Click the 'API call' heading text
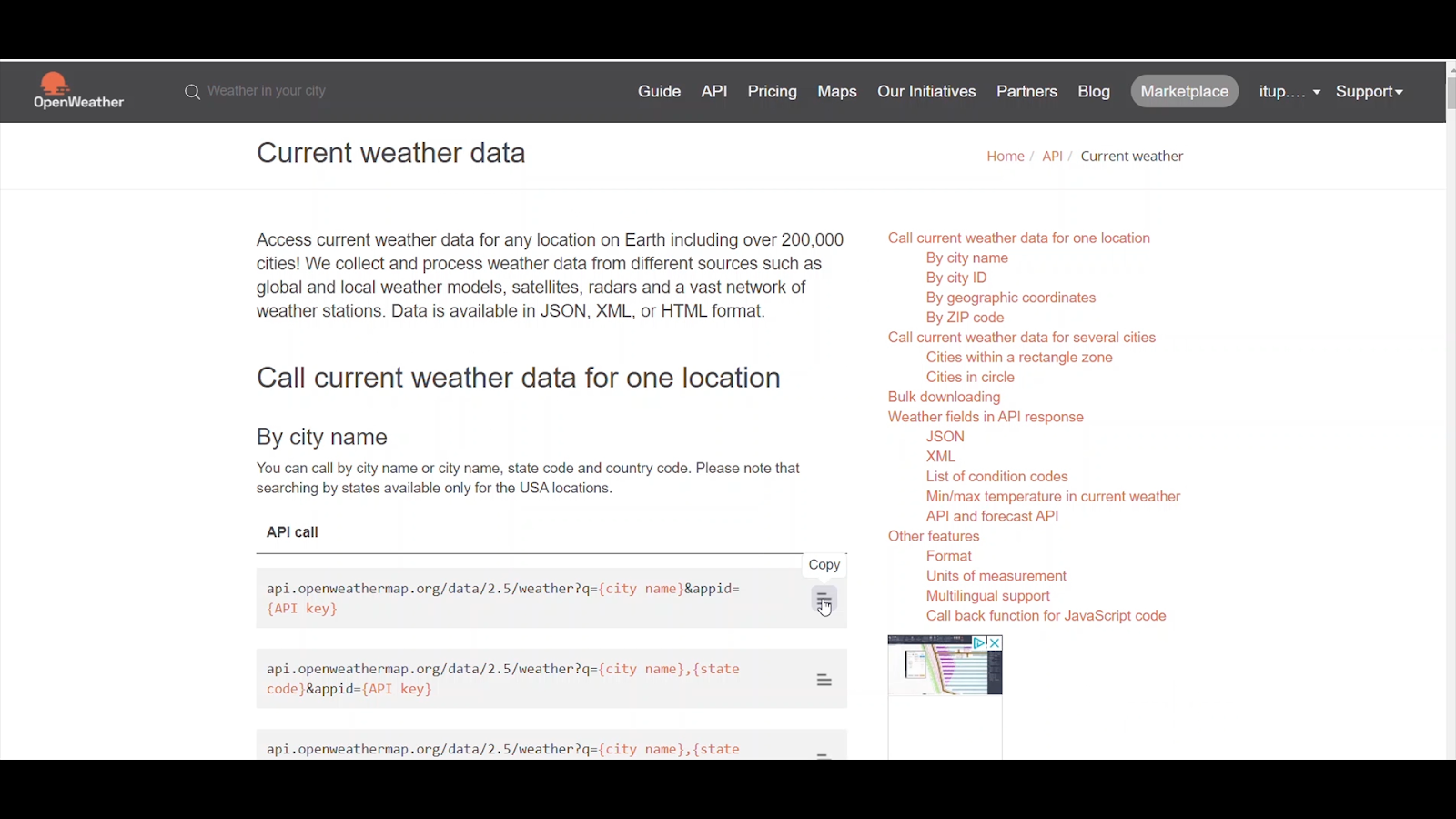This screenshot has width=1456, height=819. click(292, 533)
